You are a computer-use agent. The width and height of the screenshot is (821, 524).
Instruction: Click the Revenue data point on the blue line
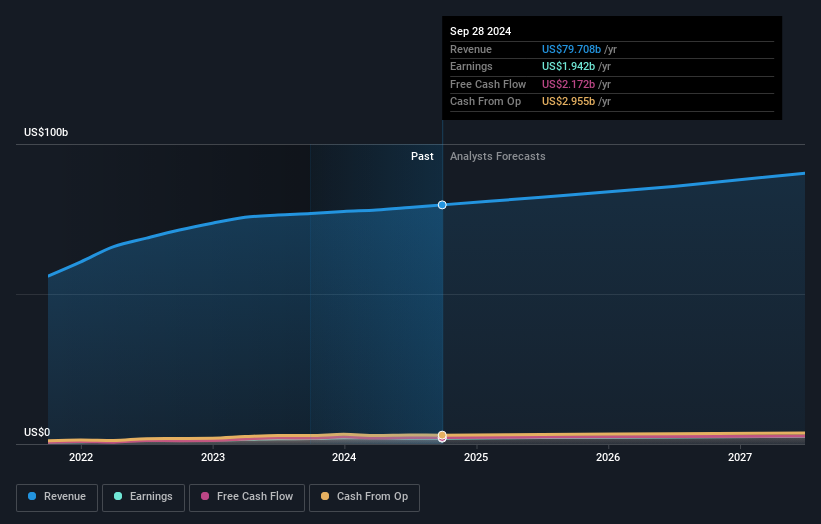pos(442,205)
